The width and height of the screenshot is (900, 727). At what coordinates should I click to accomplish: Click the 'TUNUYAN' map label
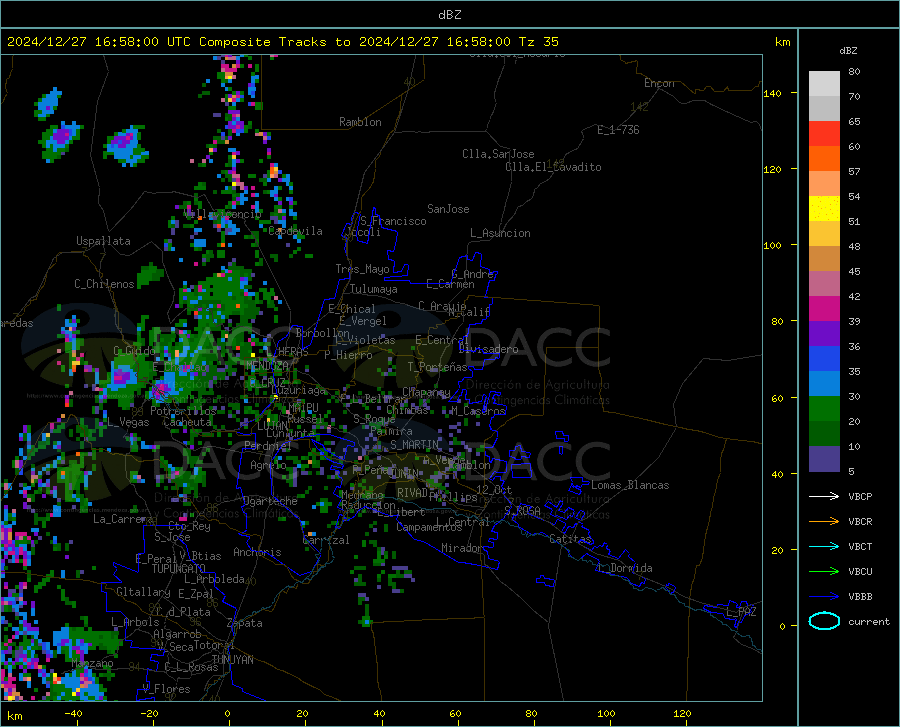click(232, 659)
